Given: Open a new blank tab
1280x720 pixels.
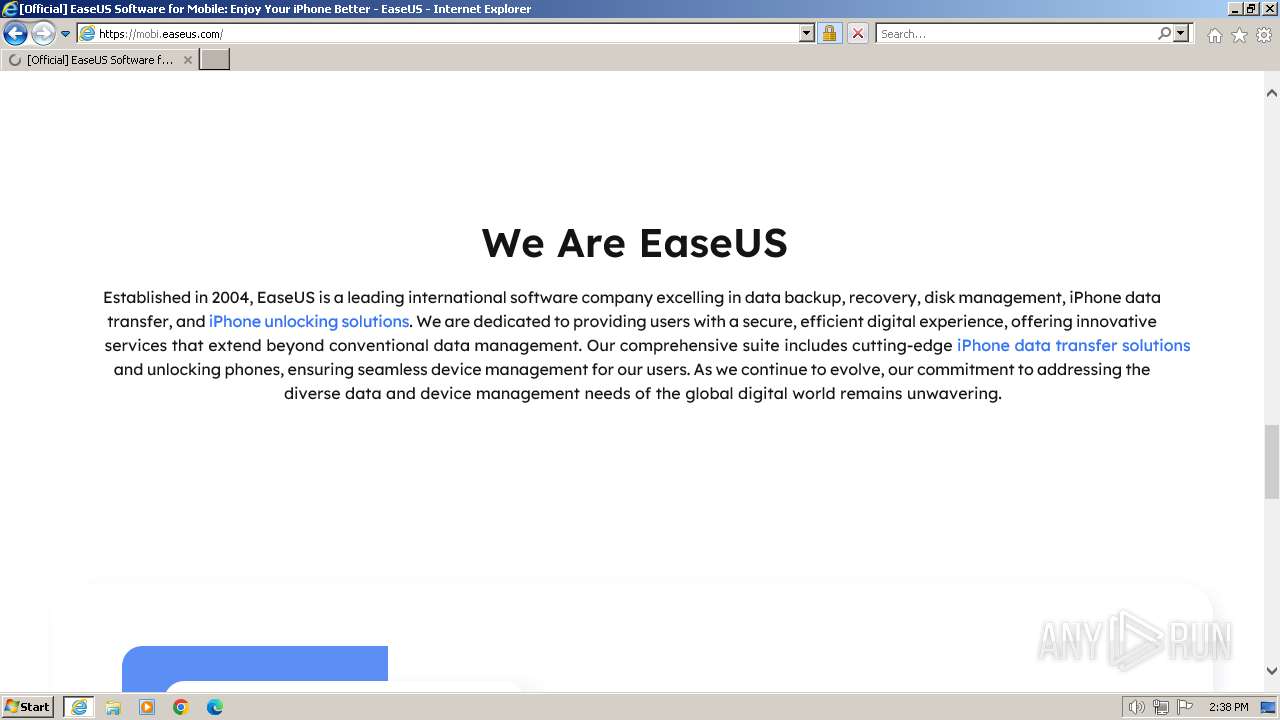Looking at the screenshot, I should [x=215, y=60].
